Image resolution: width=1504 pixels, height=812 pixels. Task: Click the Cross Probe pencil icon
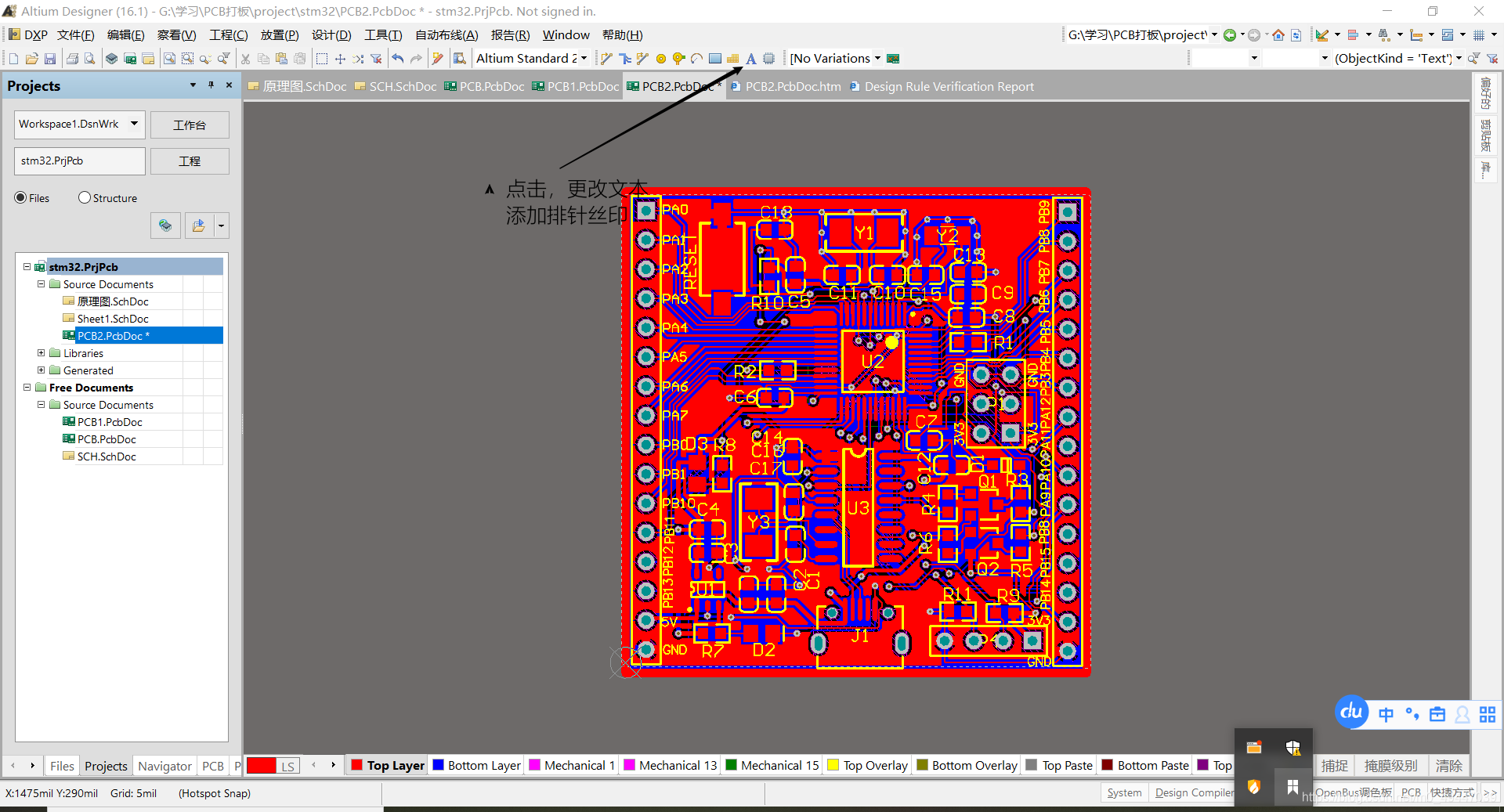tap(438, 59)
